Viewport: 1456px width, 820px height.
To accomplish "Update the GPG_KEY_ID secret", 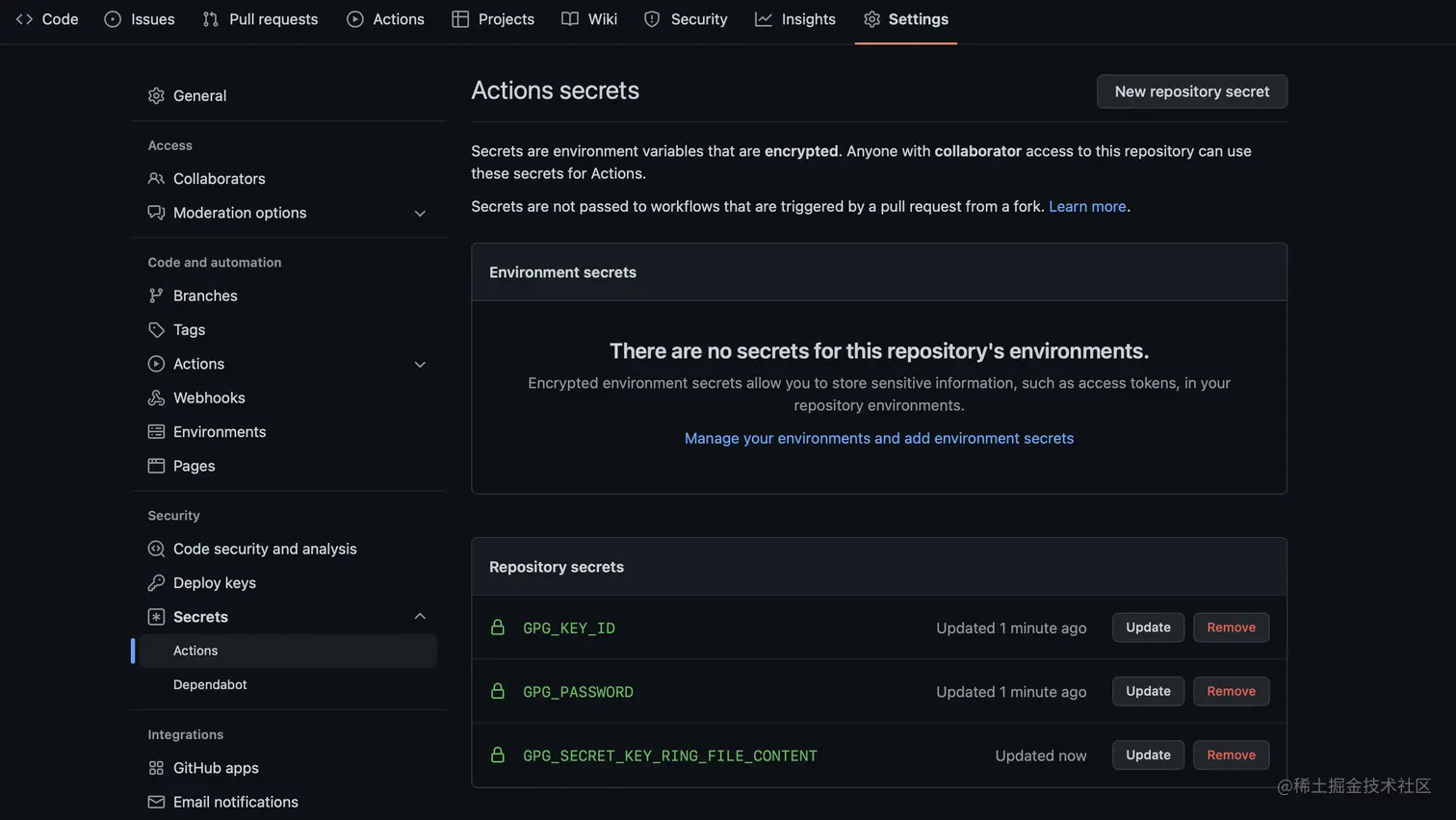I will tap(1148, 628).
